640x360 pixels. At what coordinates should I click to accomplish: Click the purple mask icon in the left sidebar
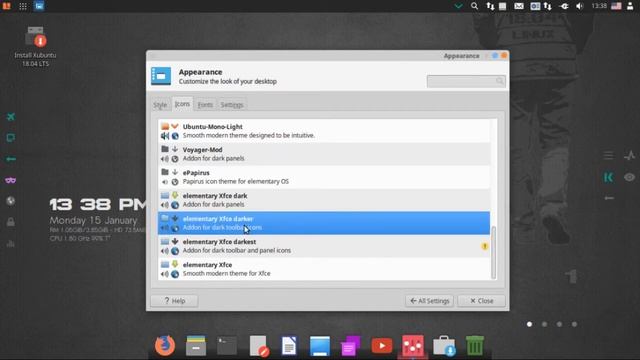(11, 180)
